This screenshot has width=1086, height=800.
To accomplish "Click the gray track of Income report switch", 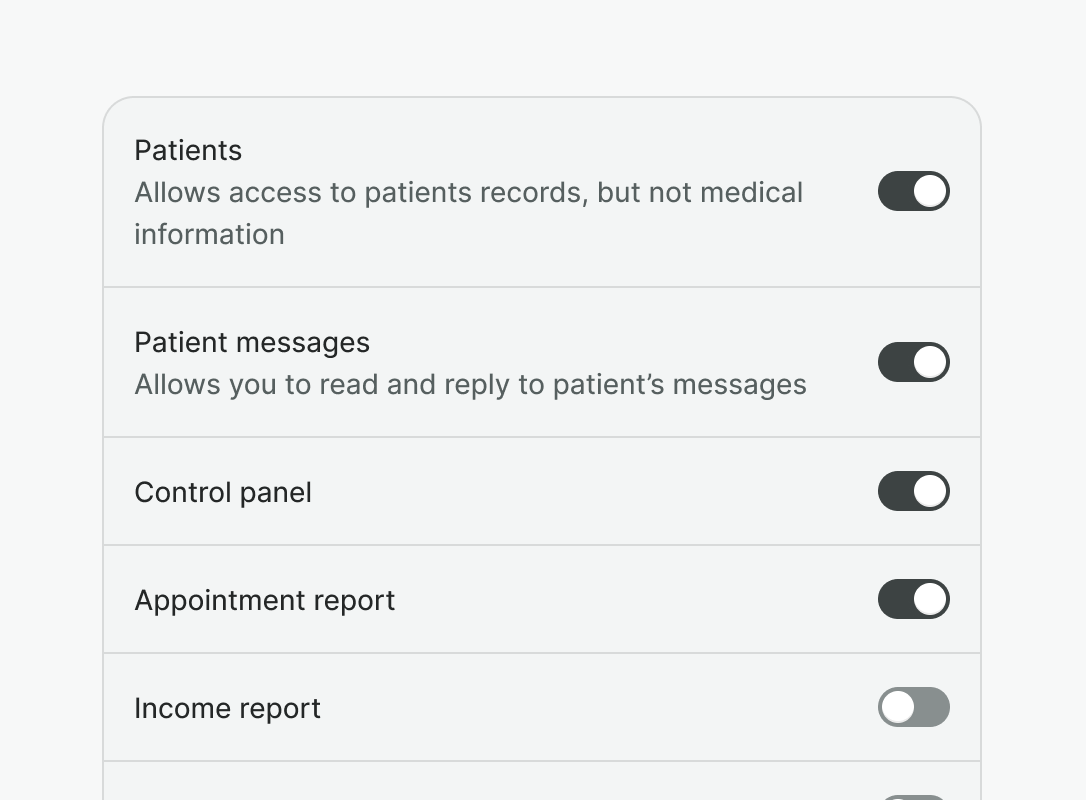I will tap(932, 707).
